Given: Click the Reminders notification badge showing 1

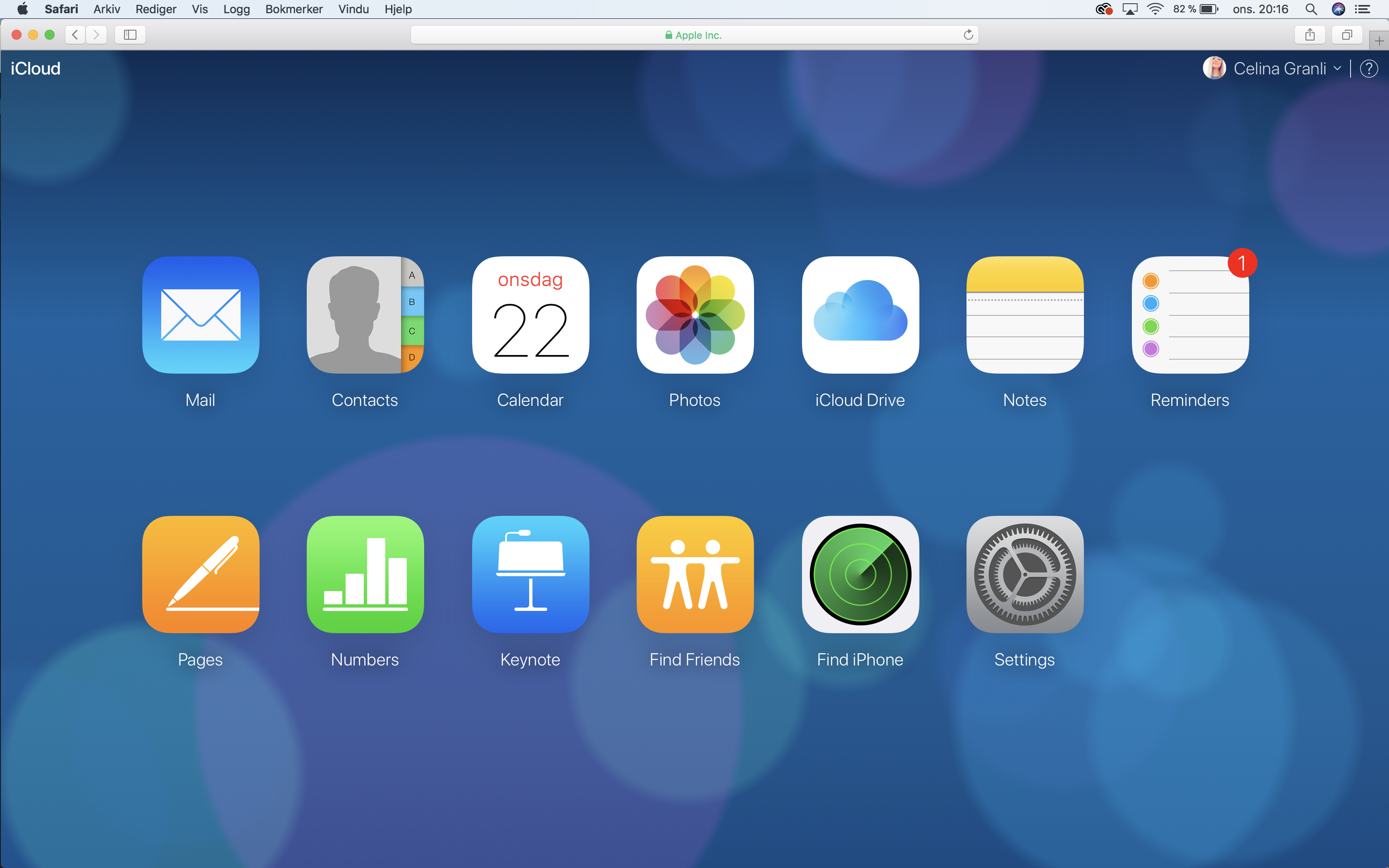Looking at the screenshot, I should click(x=1242, y=263).
